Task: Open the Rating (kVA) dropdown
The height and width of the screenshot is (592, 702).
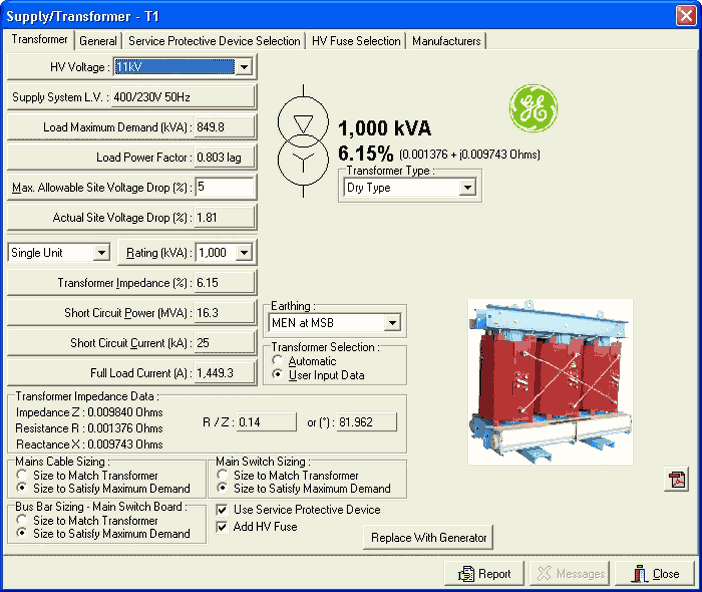Action: click(x=243, y=253)
